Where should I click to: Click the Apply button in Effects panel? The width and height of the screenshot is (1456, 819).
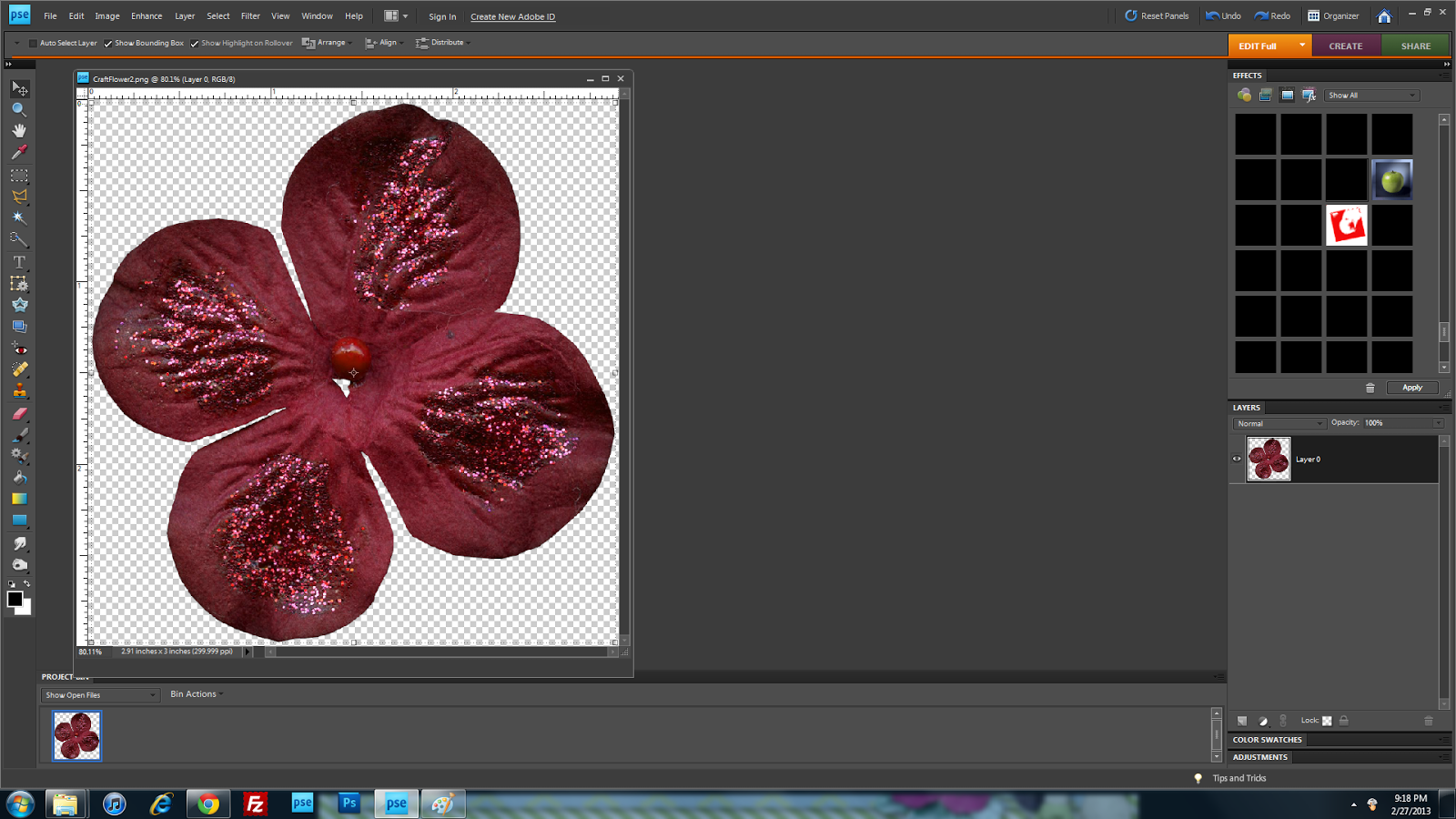(1412, 388)
